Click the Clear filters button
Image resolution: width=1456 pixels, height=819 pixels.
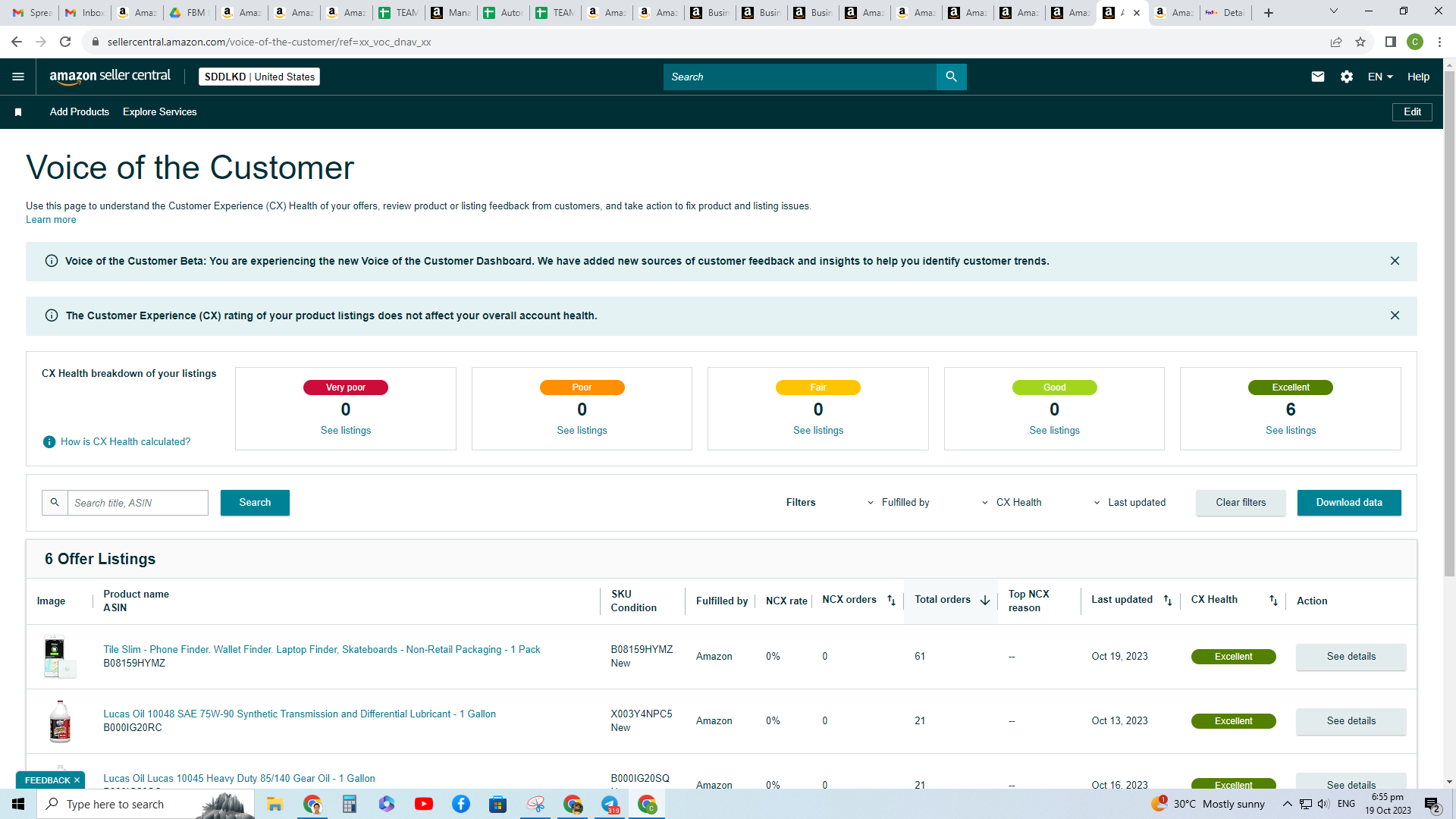[x=1241, y=503]
